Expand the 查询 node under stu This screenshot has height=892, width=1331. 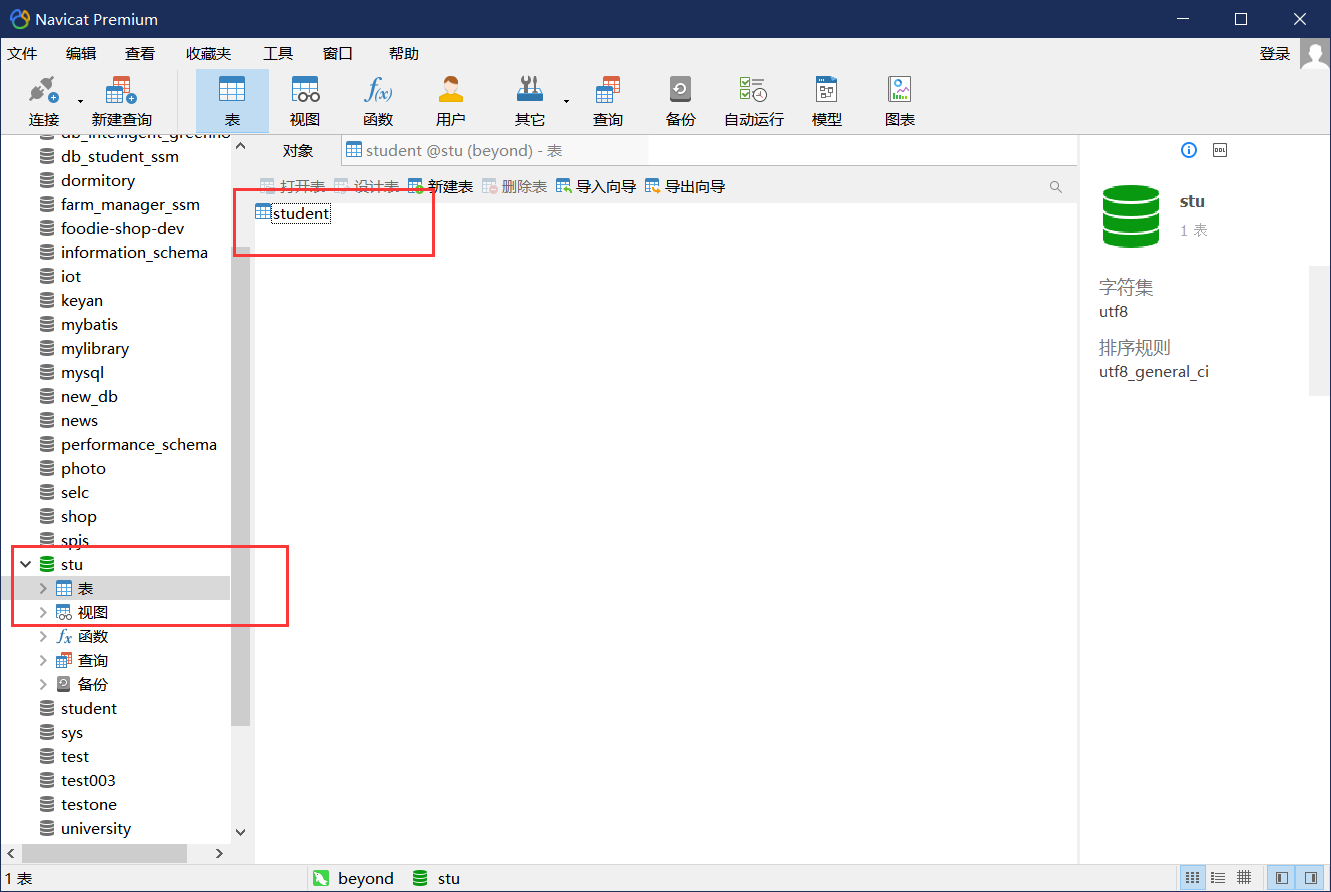tap(43, 659)
